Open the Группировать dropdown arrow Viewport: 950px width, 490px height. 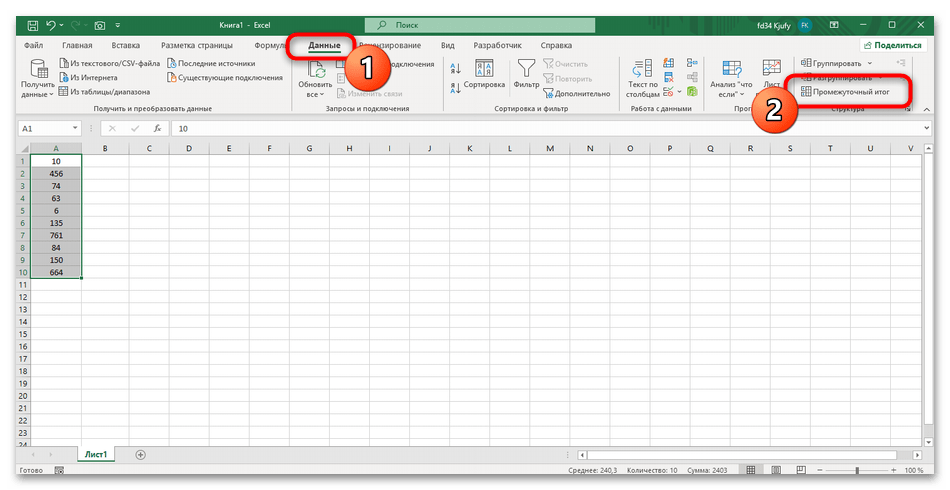(x=870, y=63)
